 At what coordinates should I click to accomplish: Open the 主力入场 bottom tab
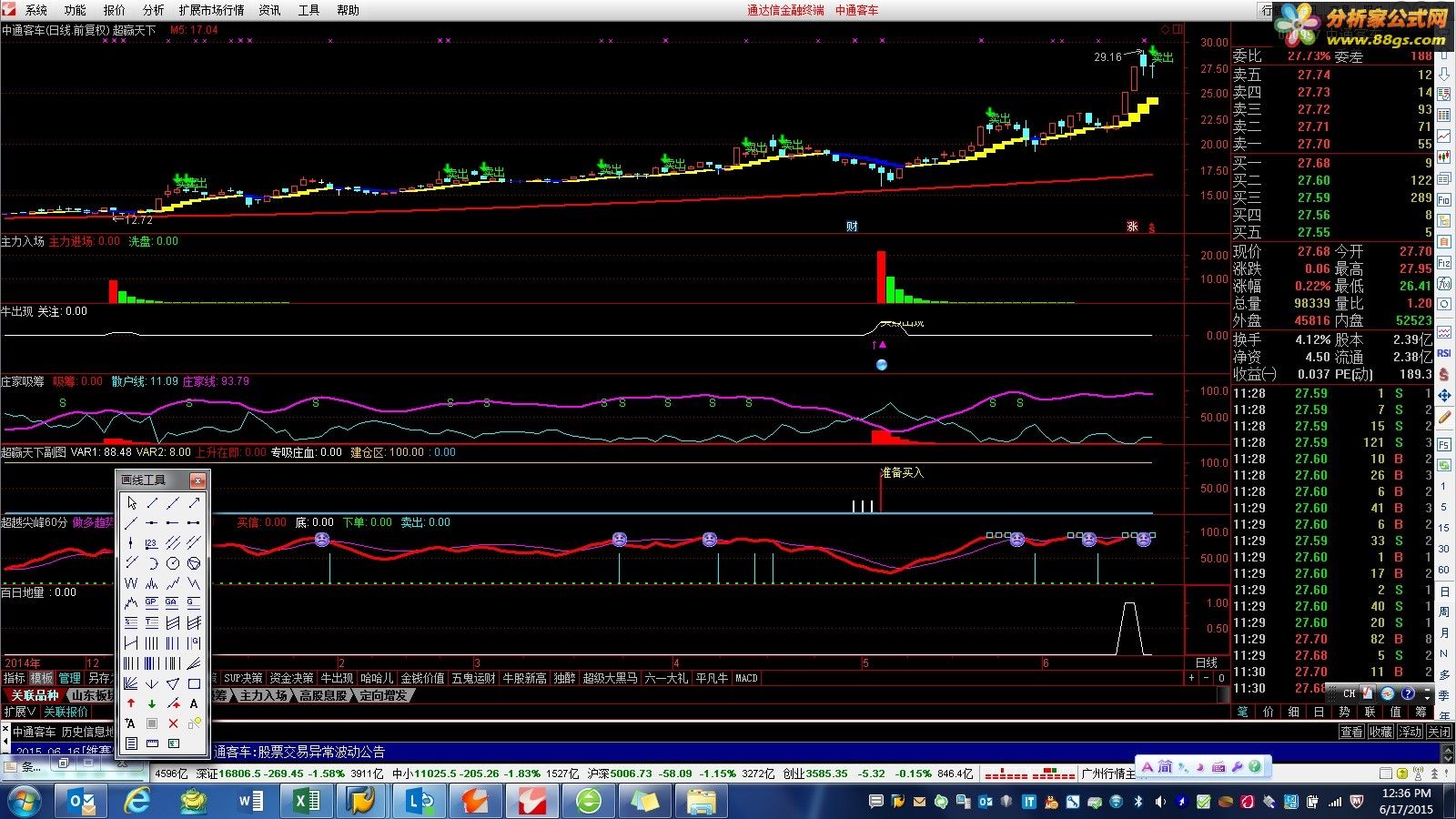coord(264,695)
